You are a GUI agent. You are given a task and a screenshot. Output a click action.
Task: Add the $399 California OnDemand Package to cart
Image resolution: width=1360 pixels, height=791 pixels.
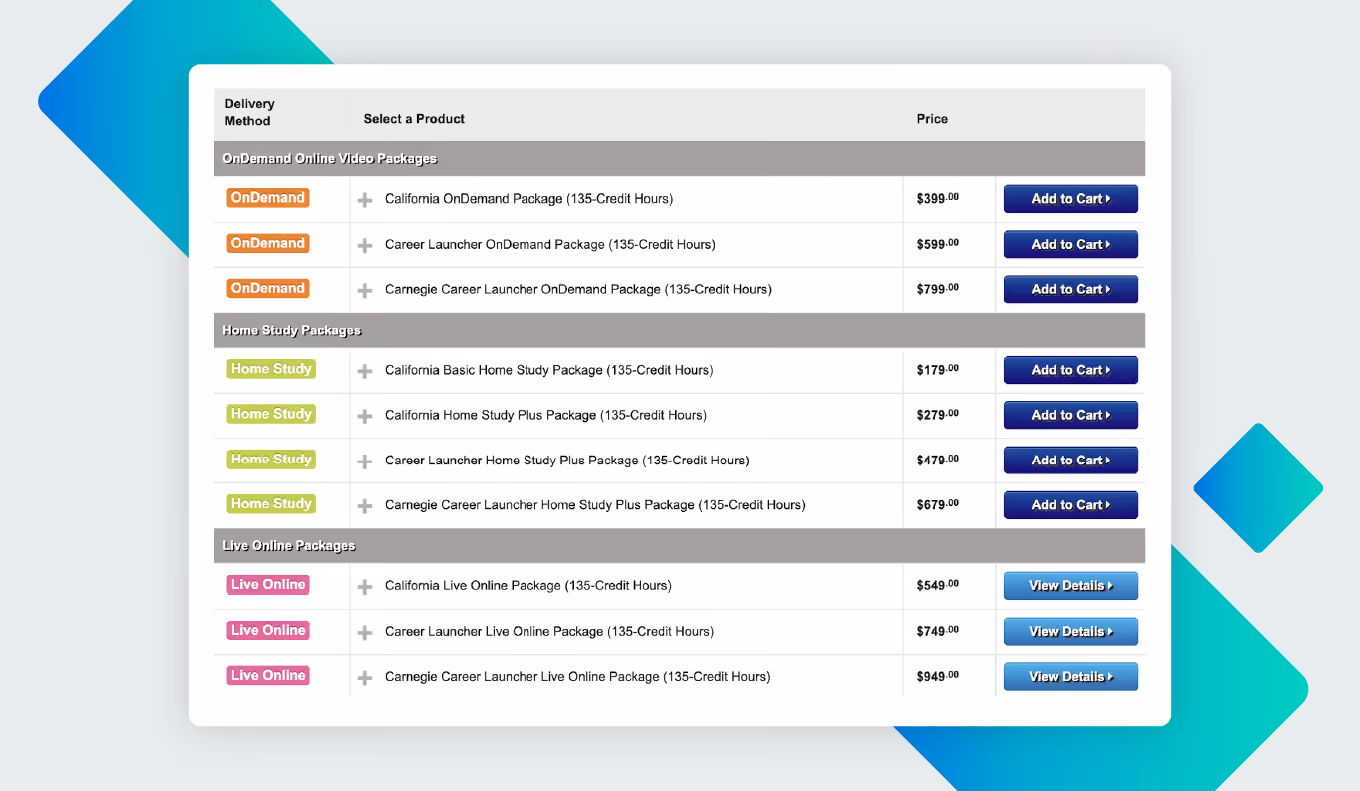click(1071, 199)
